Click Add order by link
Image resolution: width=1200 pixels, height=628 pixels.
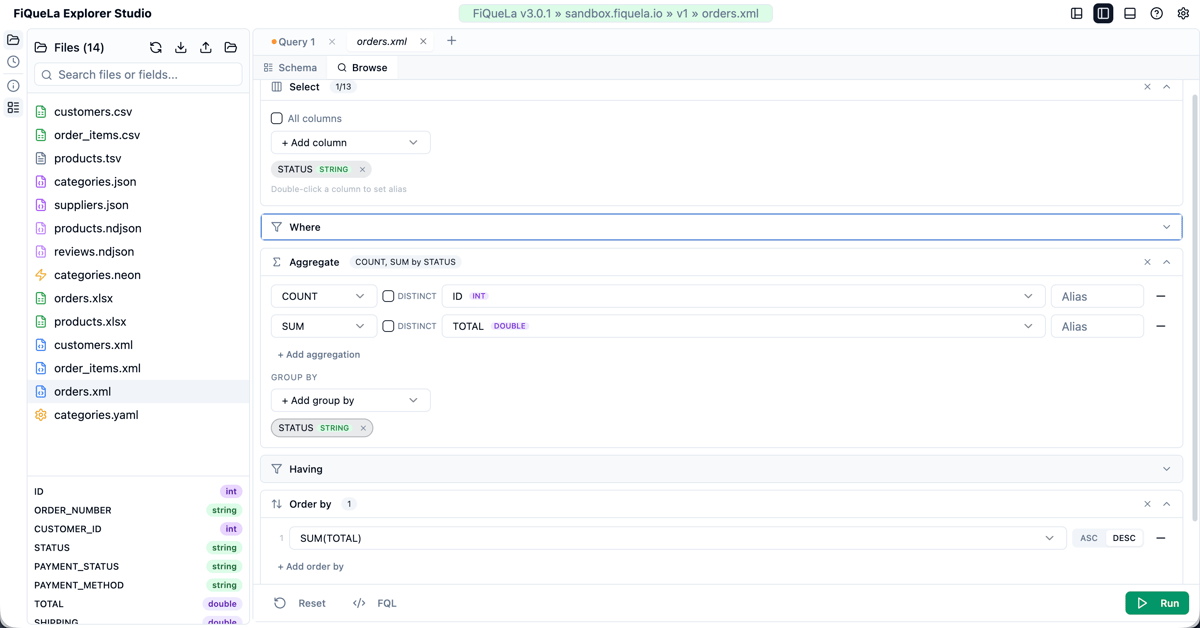point(311,566)
